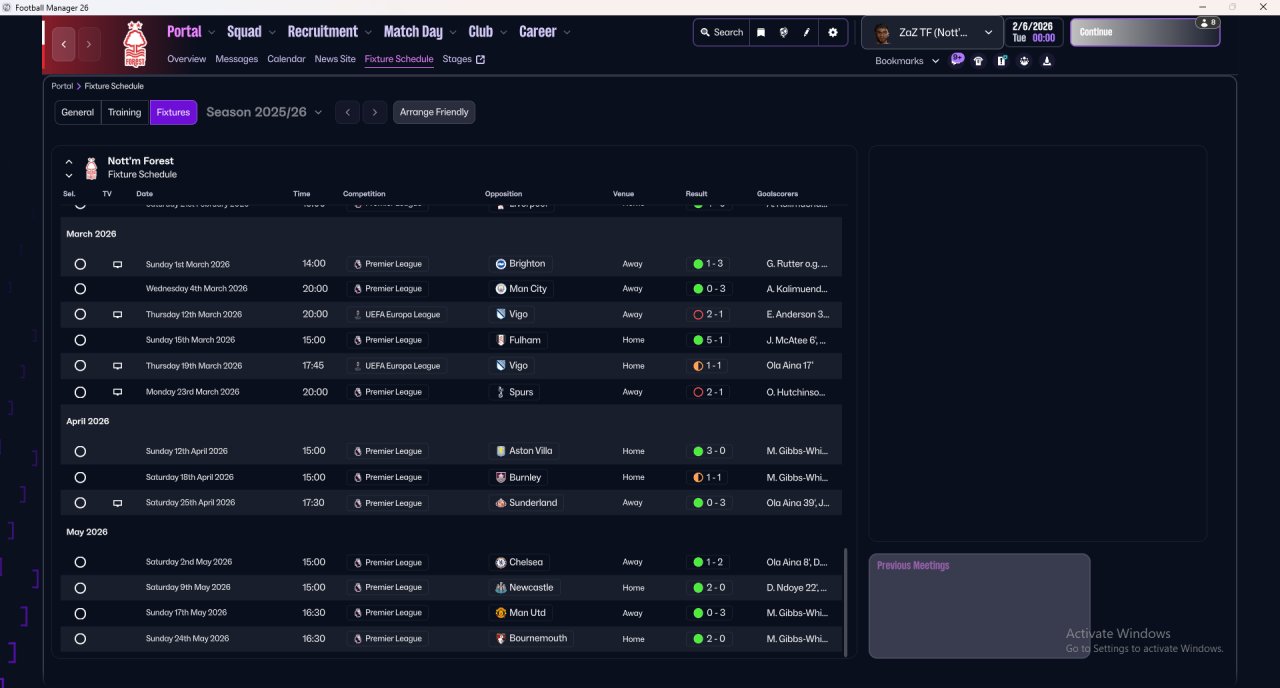1280x688 pixels.
Task: Click the fixture list vertical scrollbar
Action: click(x=846, y=600)
